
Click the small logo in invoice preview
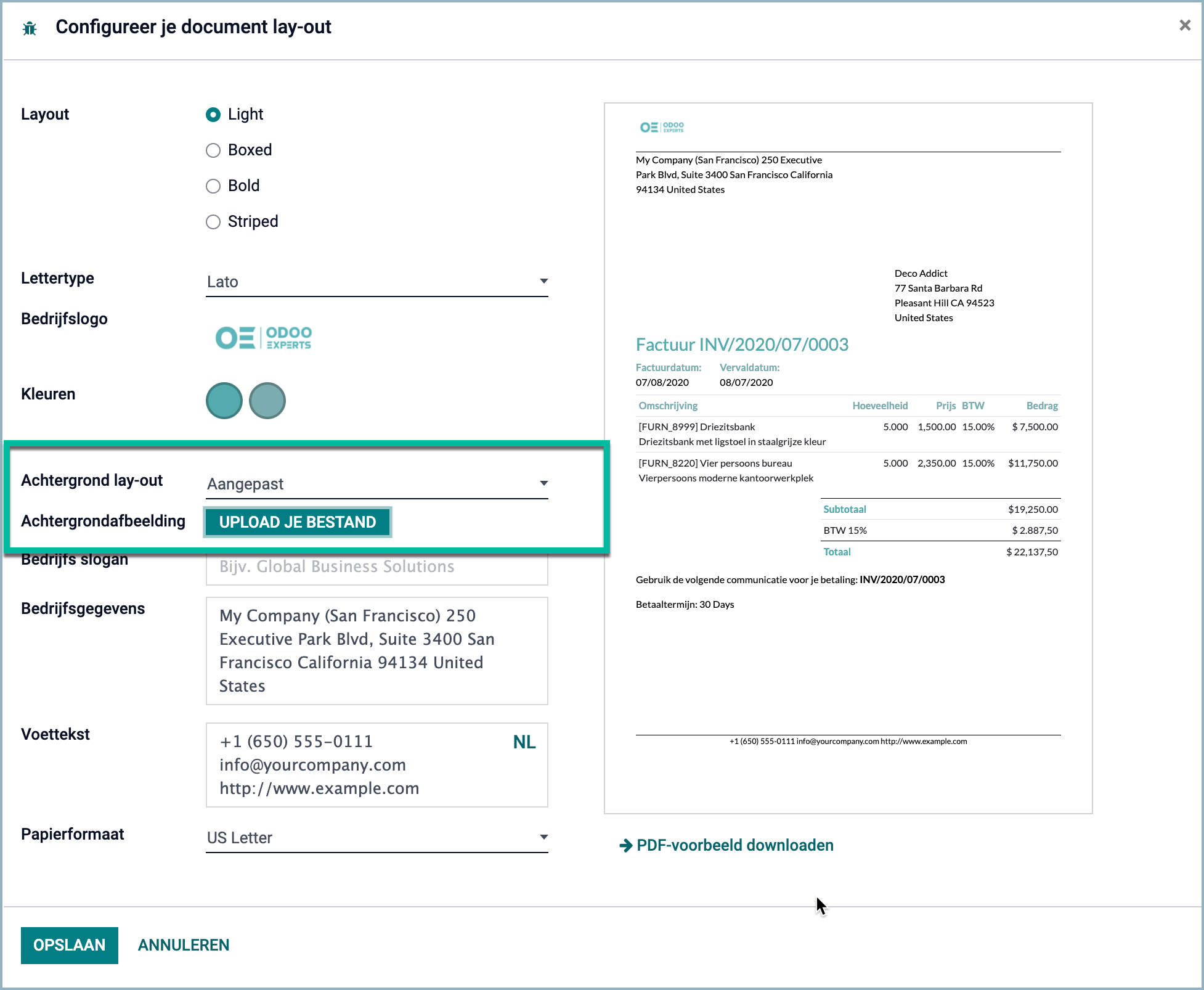pyautogui.click(x=662, y=127)
